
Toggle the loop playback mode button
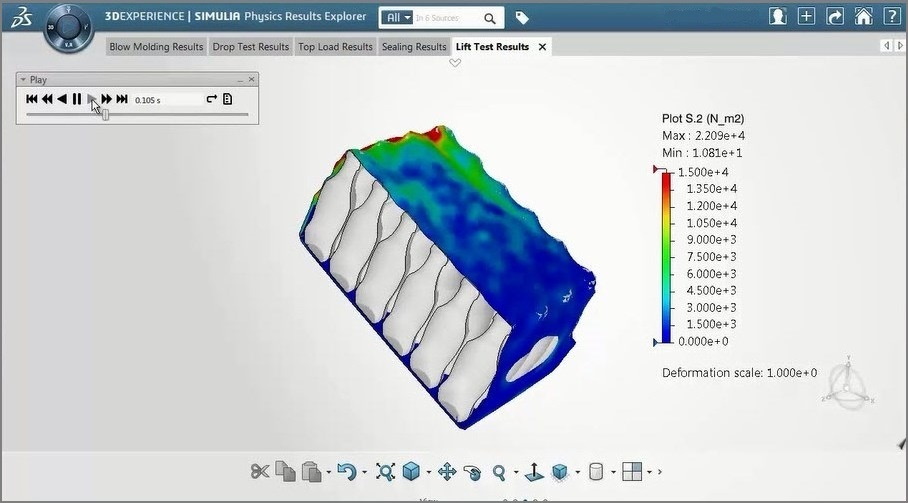click(x=211, y=99)
